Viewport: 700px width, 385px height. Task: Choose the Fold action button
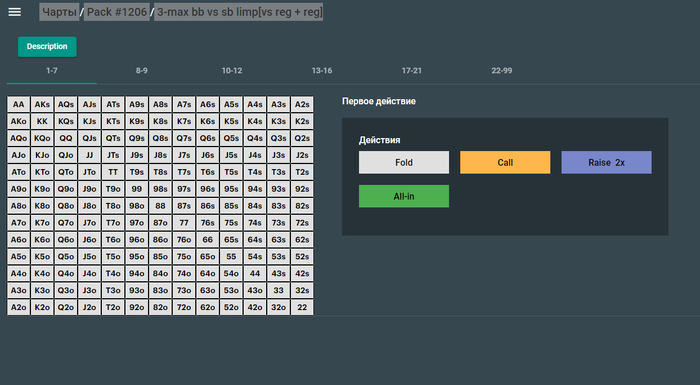point(404,162)
